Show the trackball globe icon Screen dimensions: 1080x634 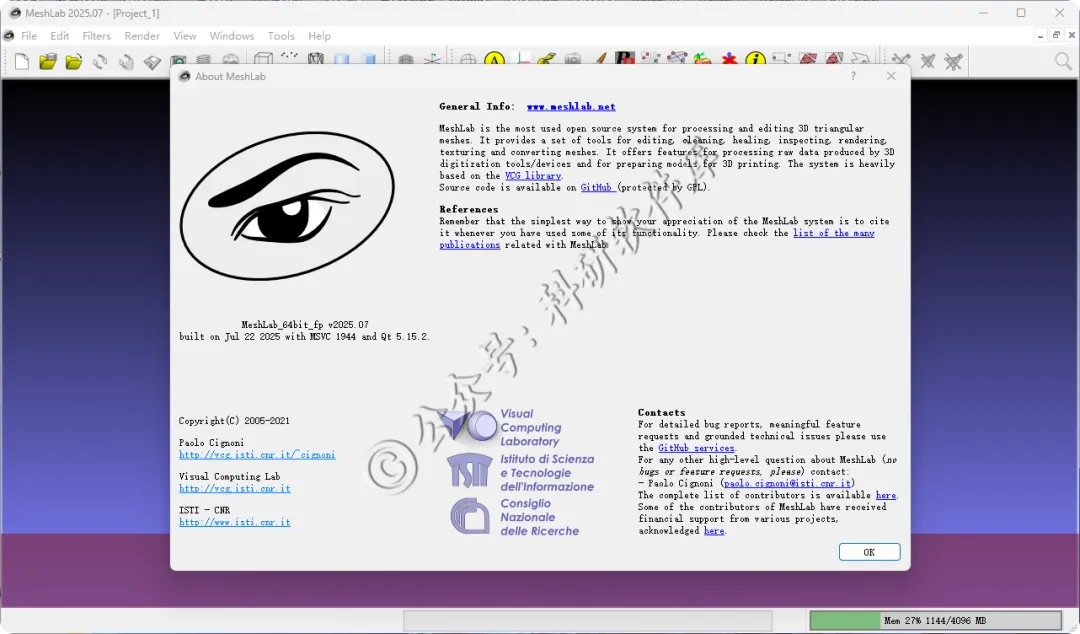click(x=468, y=60)
